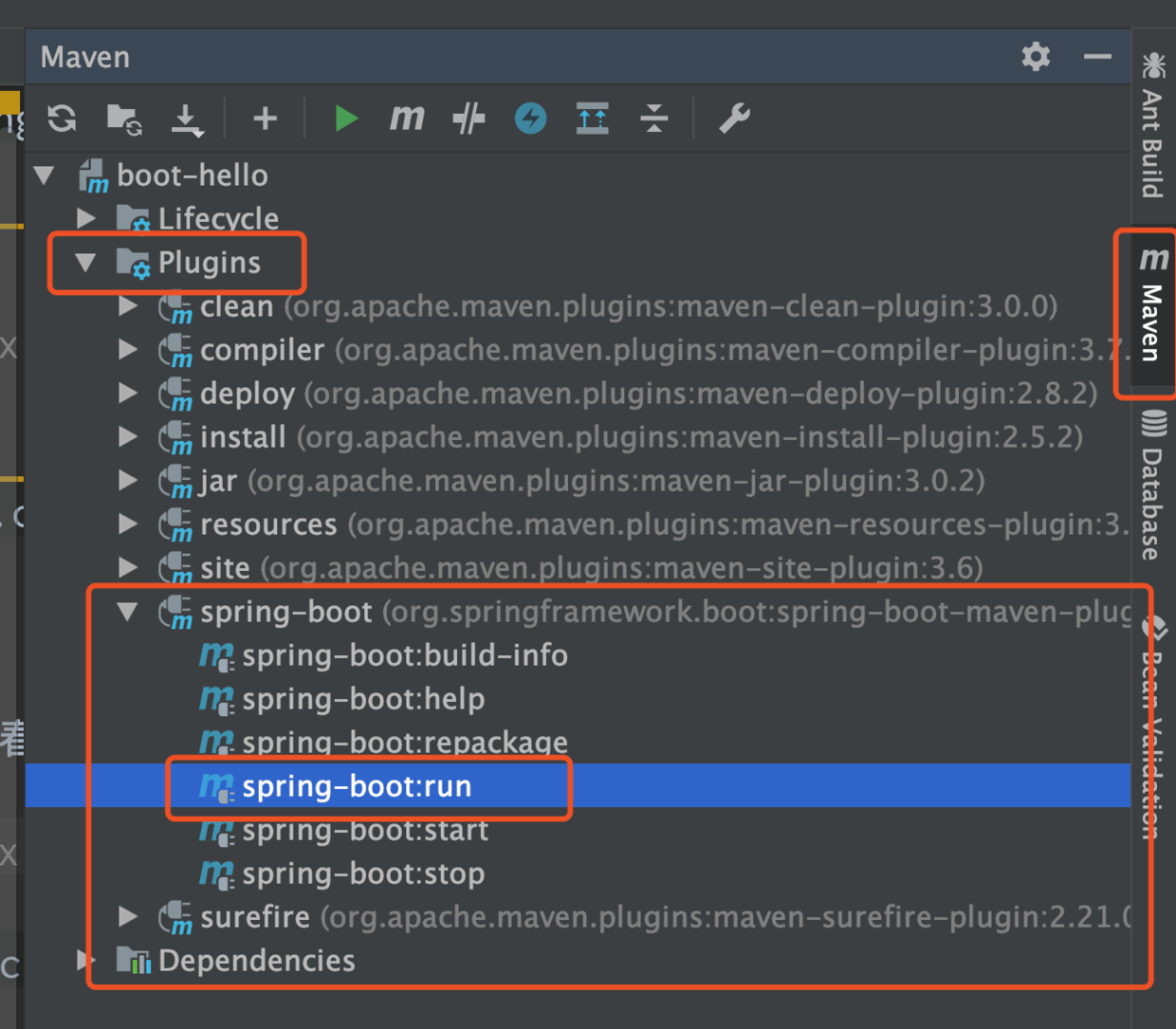
Task: Open Maven panel gear options
Action: click(1036, 57)
